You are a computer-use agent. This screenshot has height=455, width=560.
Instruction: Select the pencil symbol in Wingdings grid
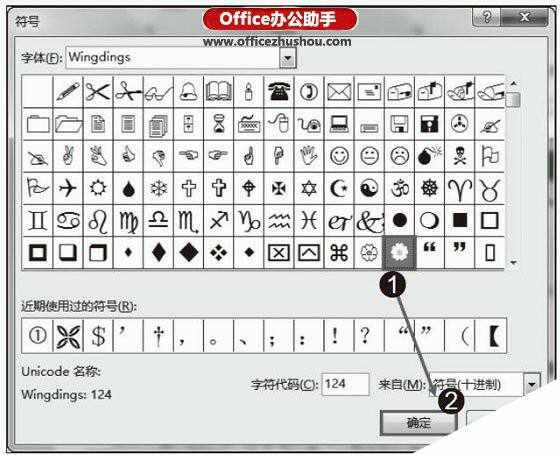(68, 91)
